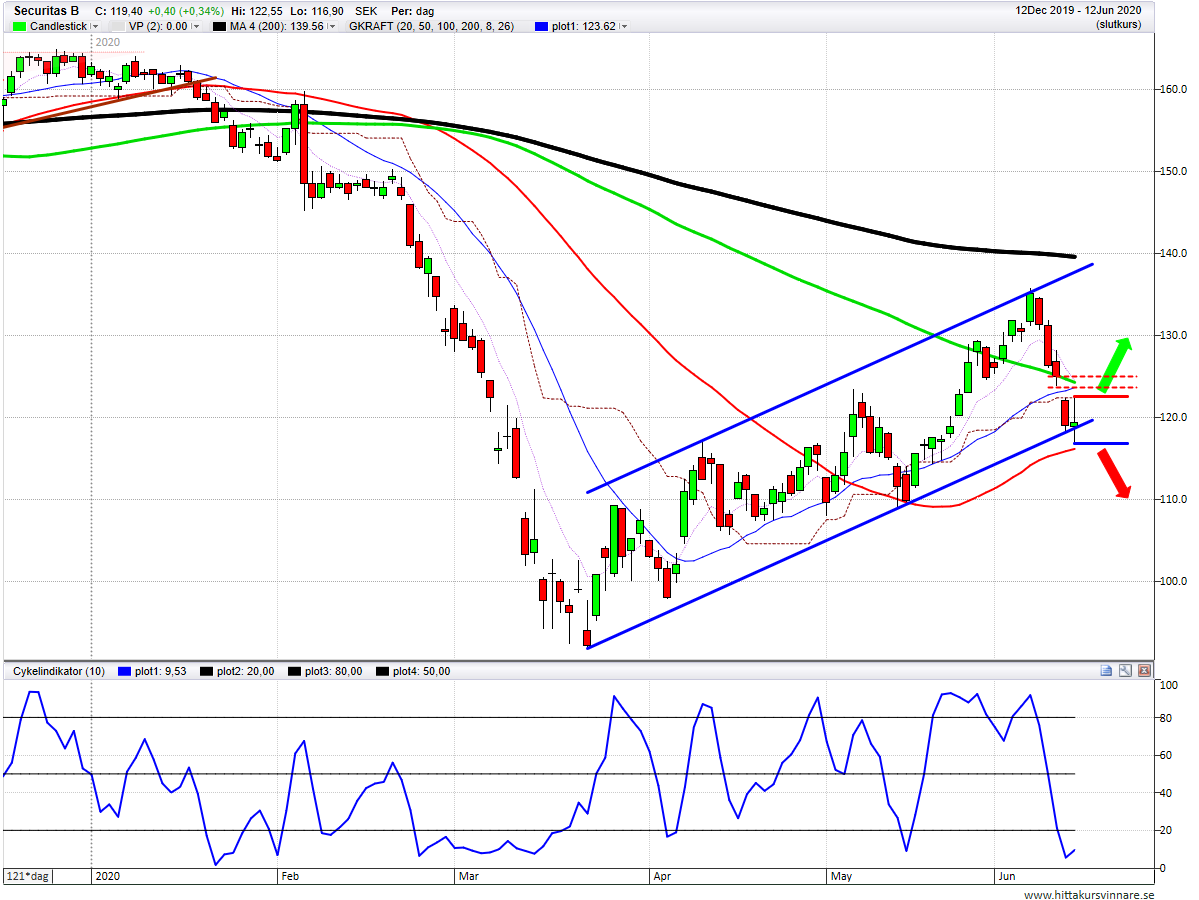The width and height of the screenshot is (1199, 900).
Task: Open Cykelindikator settings with the wrench icon
Action: [1125, 671]
